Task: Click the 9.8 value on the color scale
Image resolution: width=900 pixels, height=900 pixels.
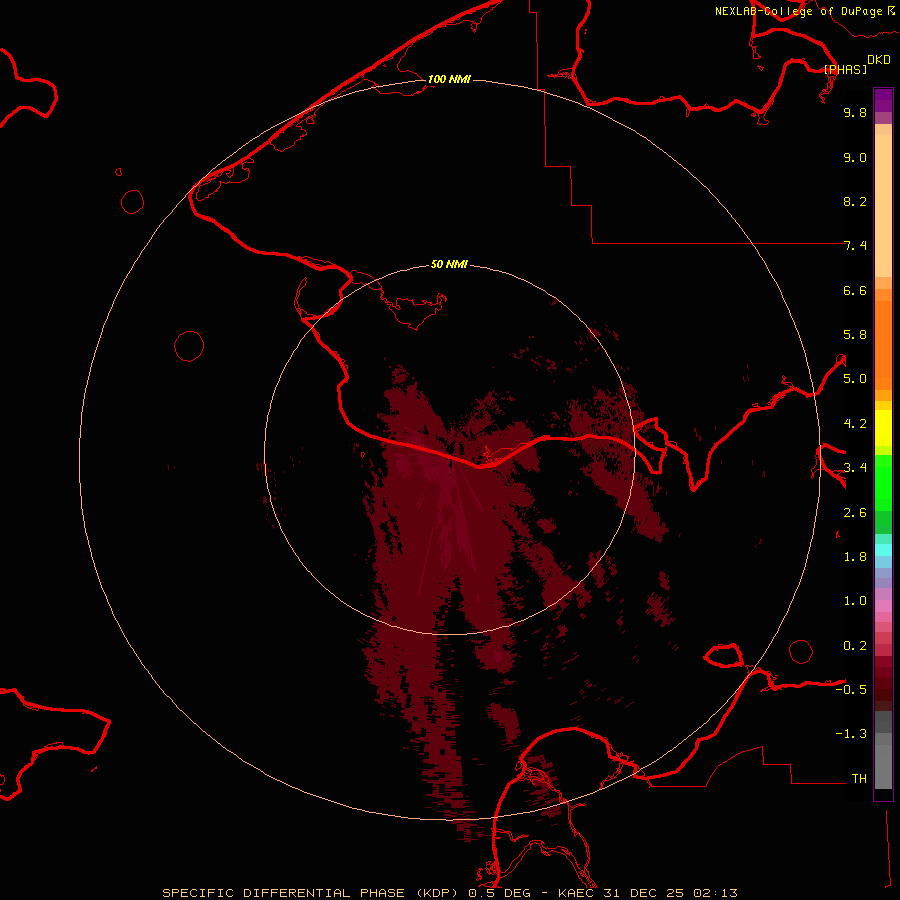Action: click(855, 112)
